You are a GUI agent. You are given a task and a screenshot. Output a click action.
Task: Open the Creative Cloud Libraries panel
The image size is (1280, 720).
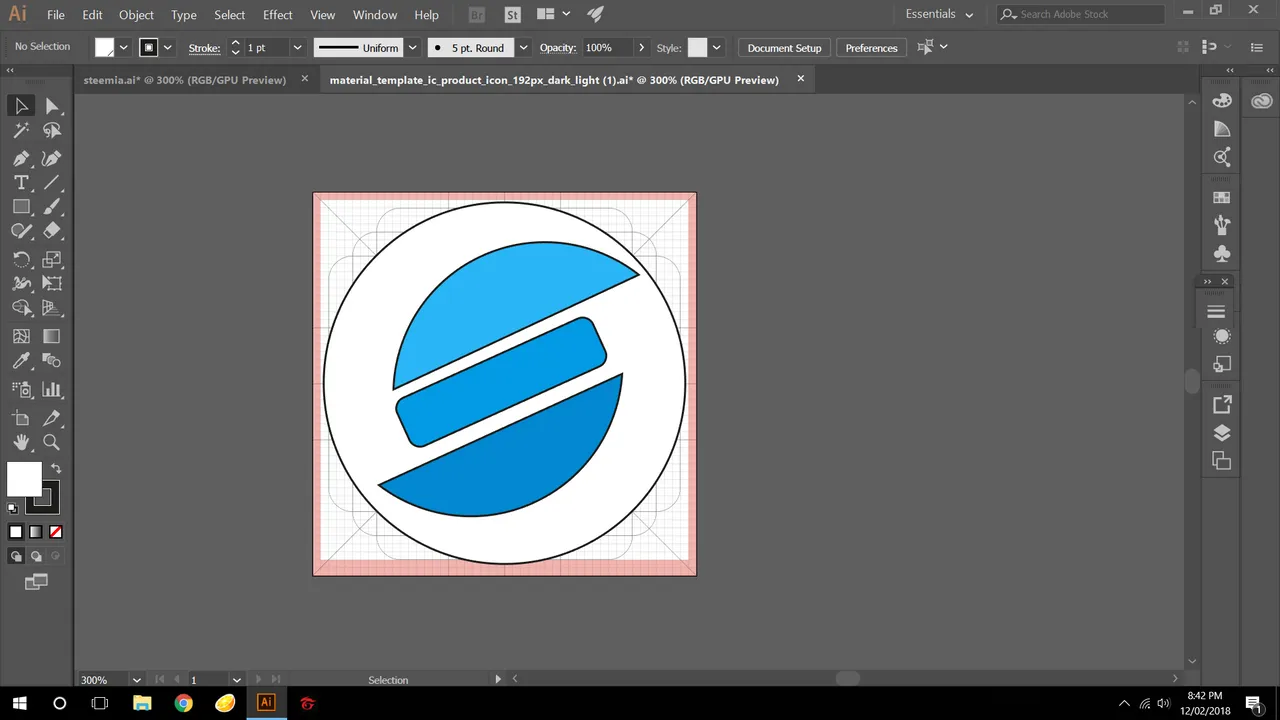pyautogui.click(x=1262, y=101)
